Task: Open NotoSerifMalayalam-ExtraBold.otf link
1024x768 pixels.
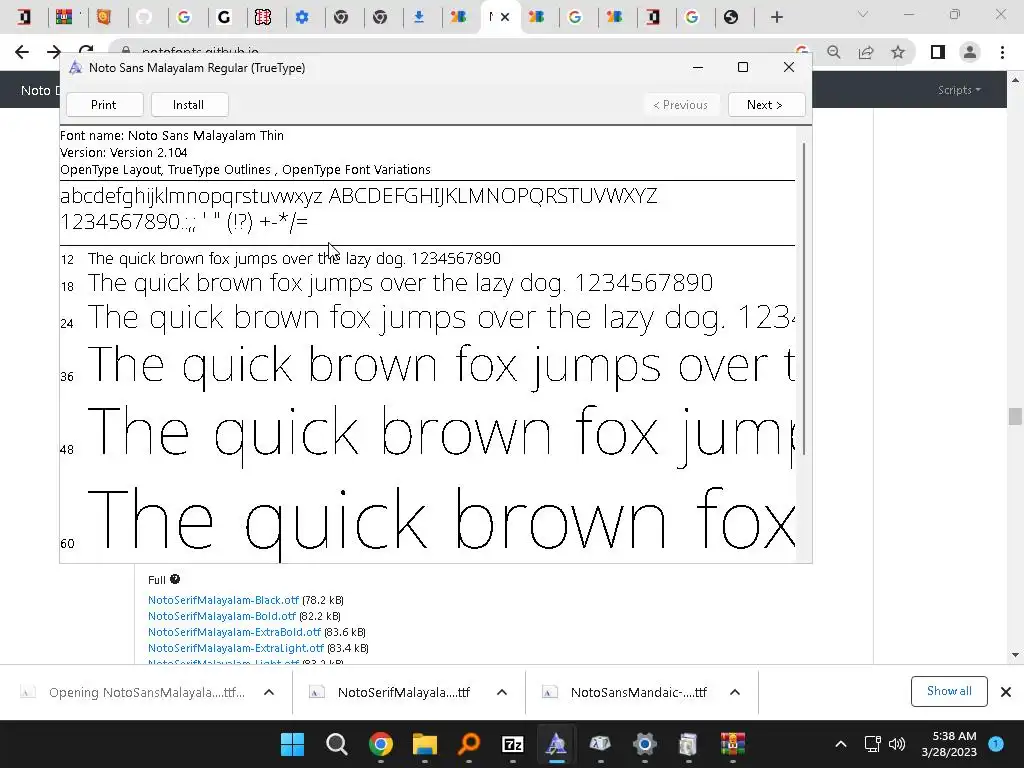Action: (x=234, y=632)
